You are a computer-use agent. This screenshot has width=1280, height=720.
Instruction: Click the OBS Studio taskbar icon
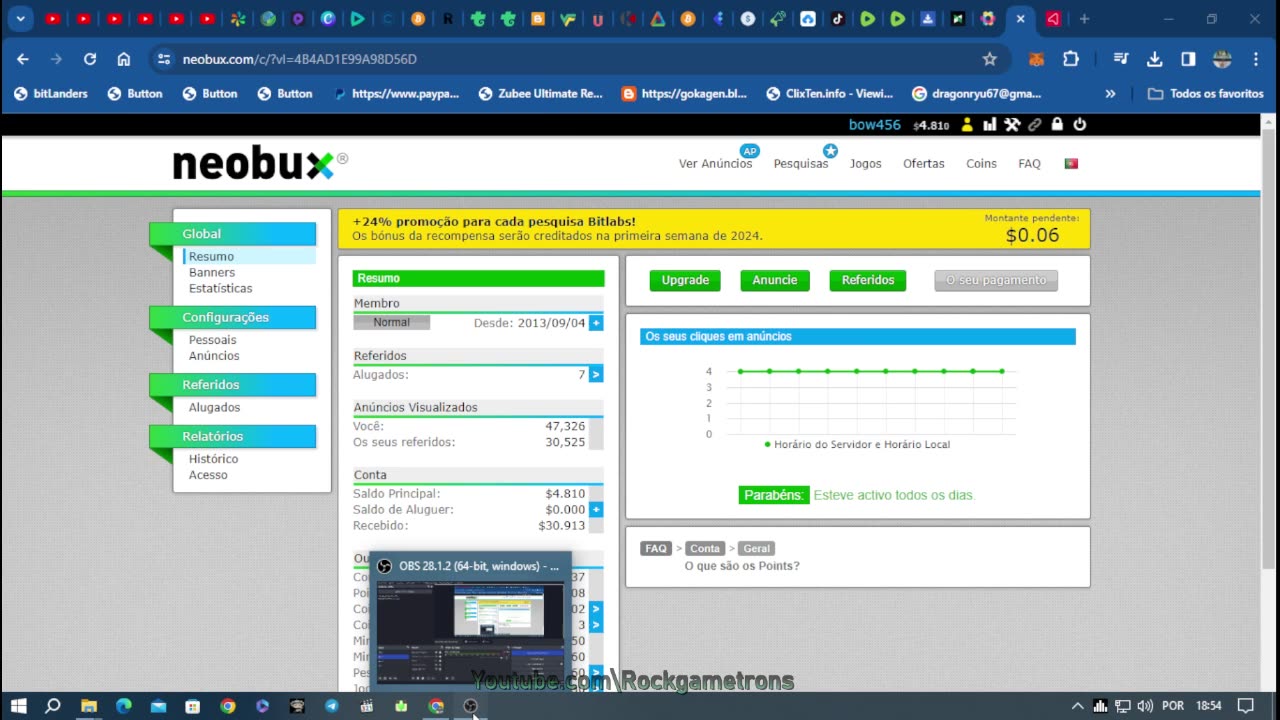coord(471,706)
